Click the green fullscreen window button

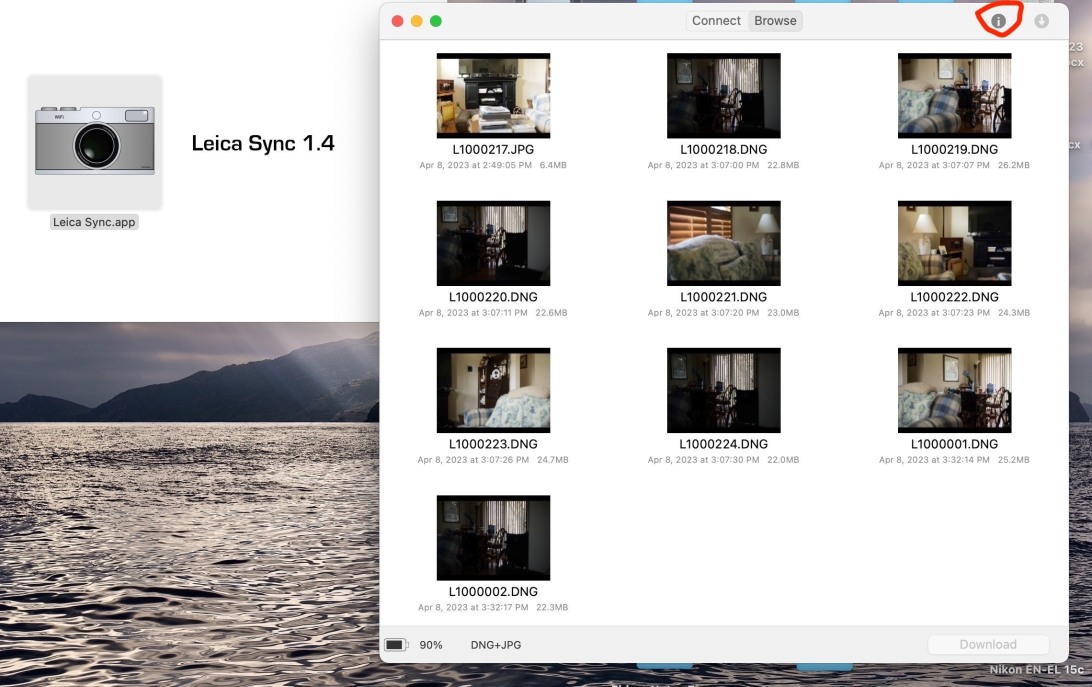(x=435, y=21)
